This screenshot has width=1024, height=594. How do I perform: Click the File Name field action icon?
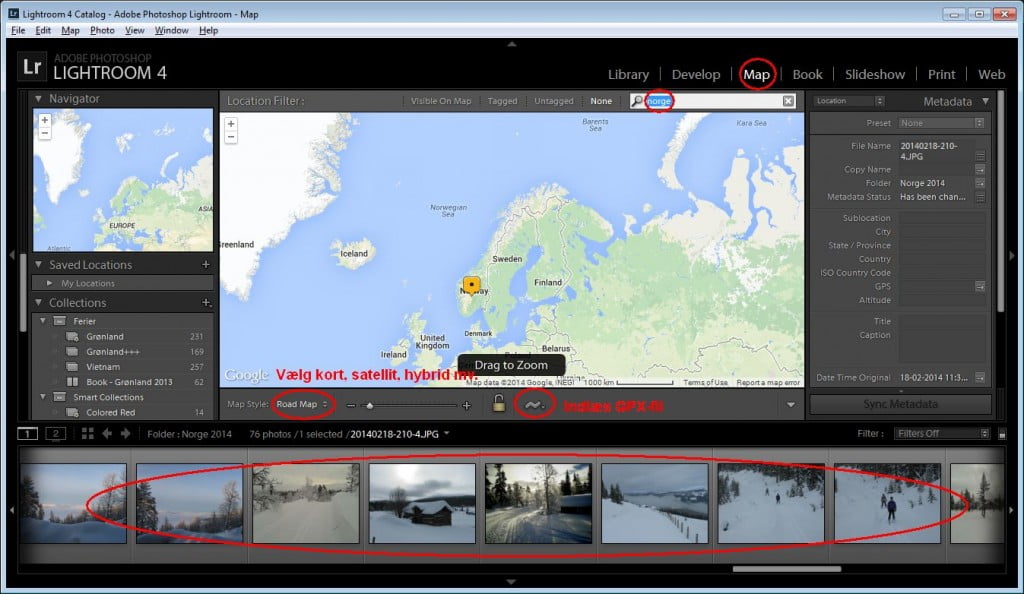pos(980,156)
